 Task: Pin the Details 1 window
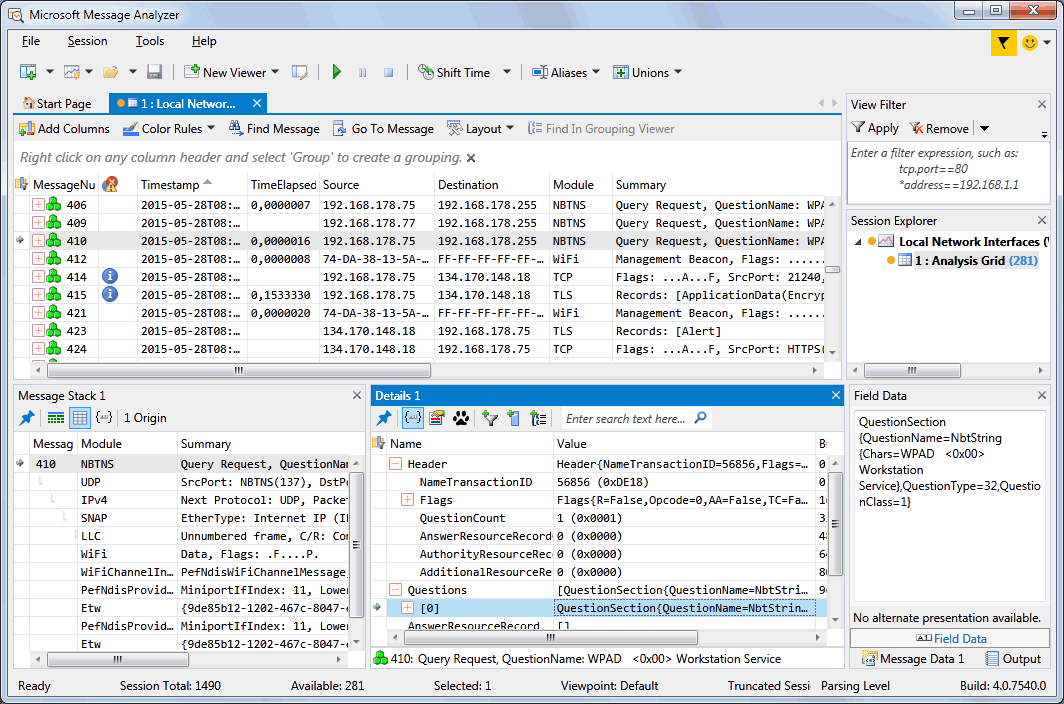tap(384, 418)
